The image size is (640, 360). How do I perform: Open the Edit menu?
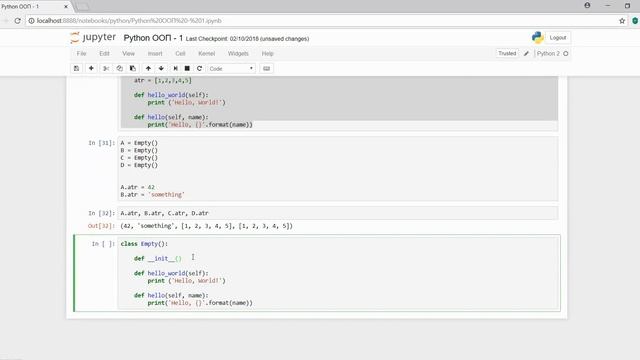click(x=104, y=53)
